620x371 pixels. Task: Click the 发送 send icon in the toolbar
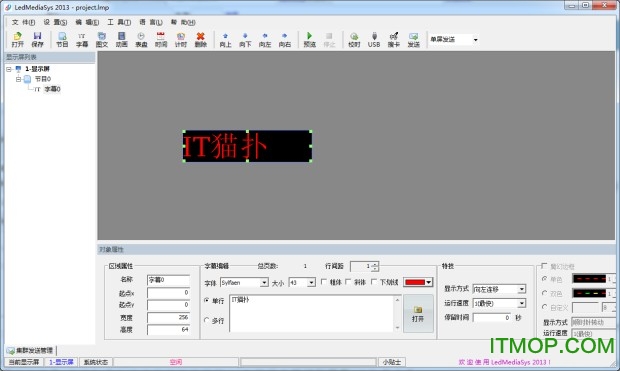pyautogui.click(x=414, y=40)
